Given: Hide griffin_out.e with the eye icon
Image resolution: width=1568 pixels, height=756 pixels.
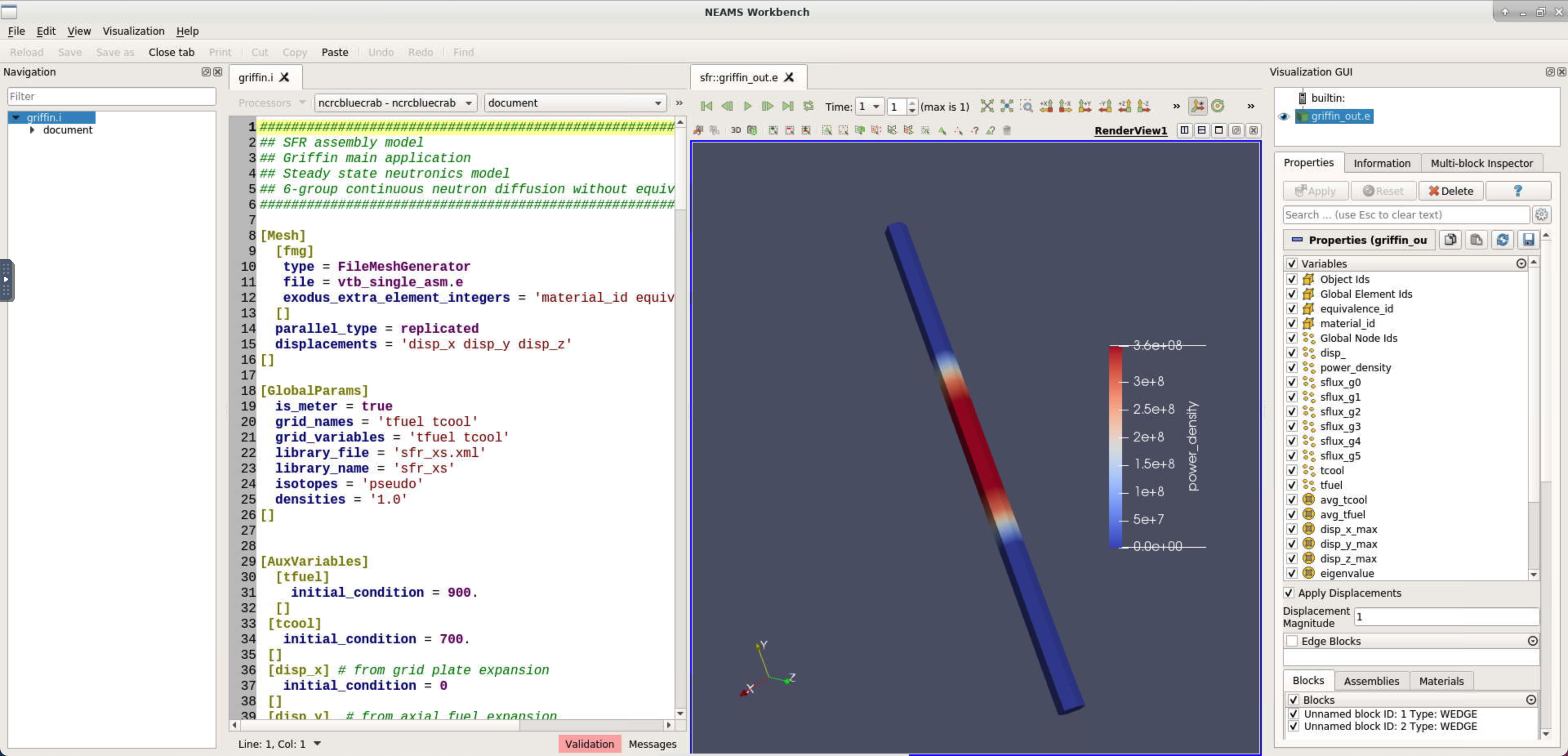Looking at the screenshot, I should click(1284, 116).
